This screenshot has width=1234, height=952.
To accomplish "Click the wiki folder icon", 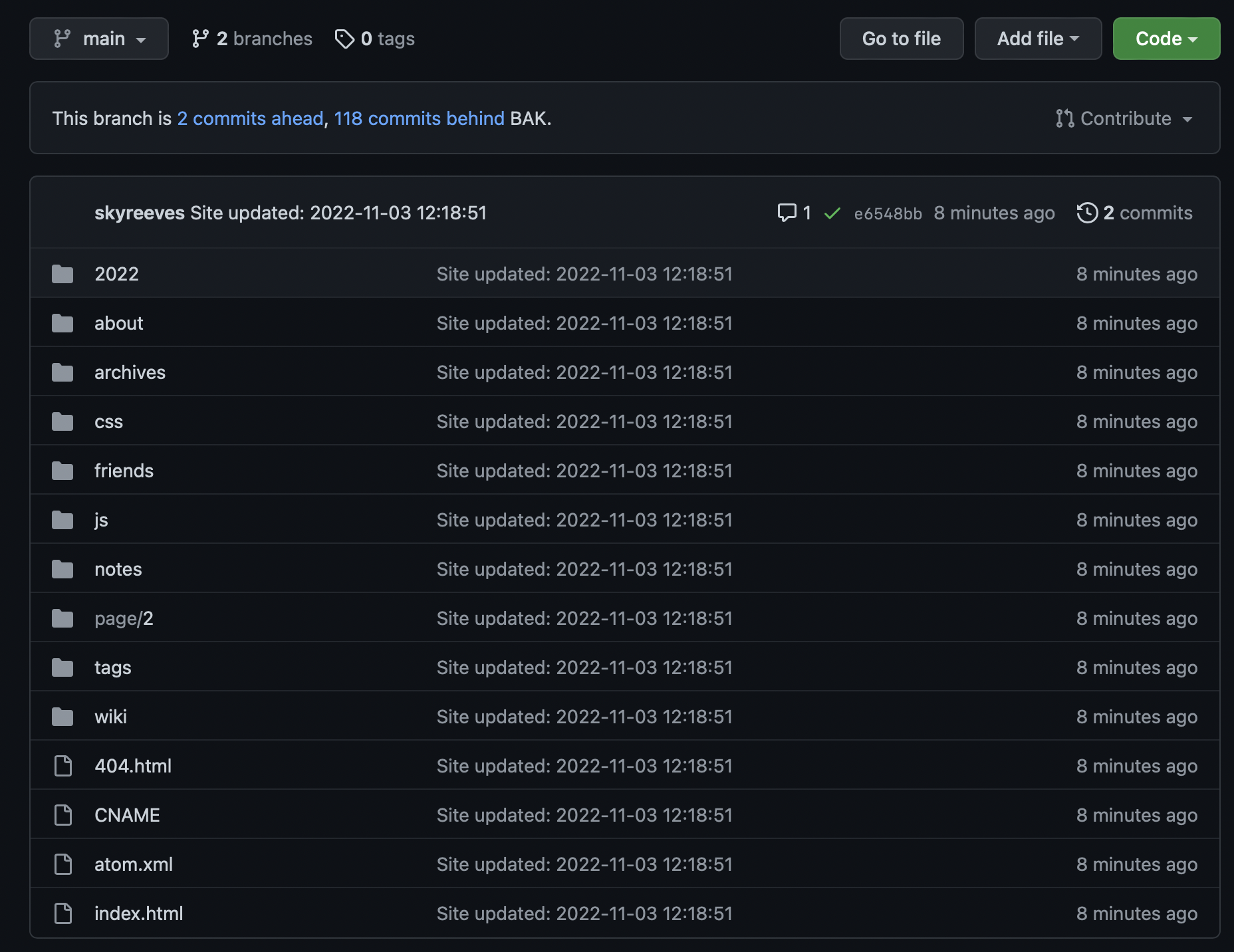I will point(62,717).
